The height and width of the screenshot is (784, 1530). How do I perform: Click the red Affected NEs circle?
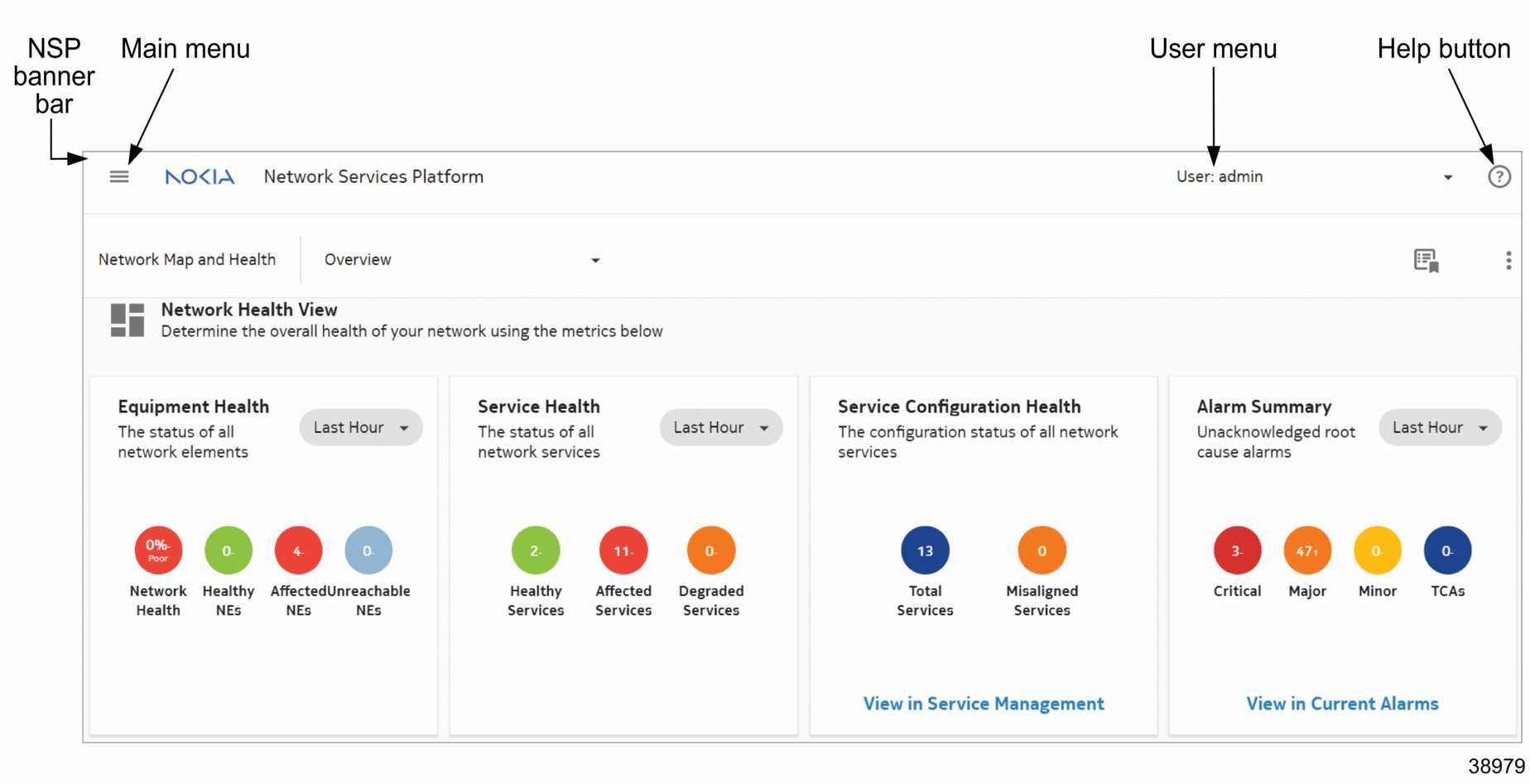pos(298,550)
